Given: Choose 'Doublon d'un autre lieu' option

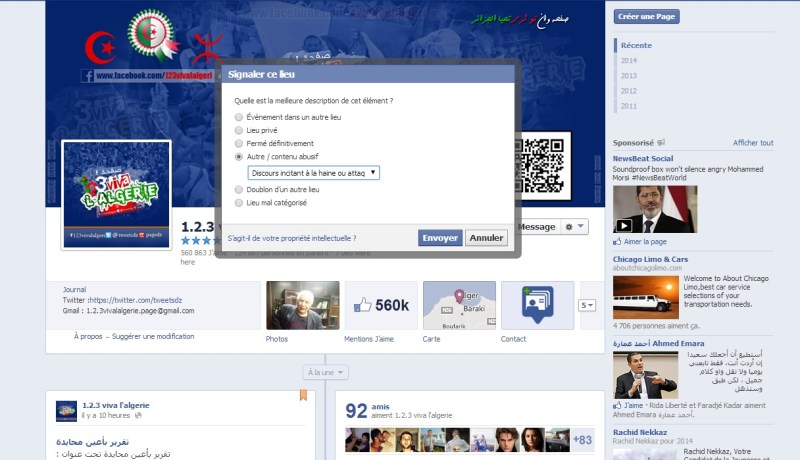Looking at the screenshot, I should coord(238,190).
